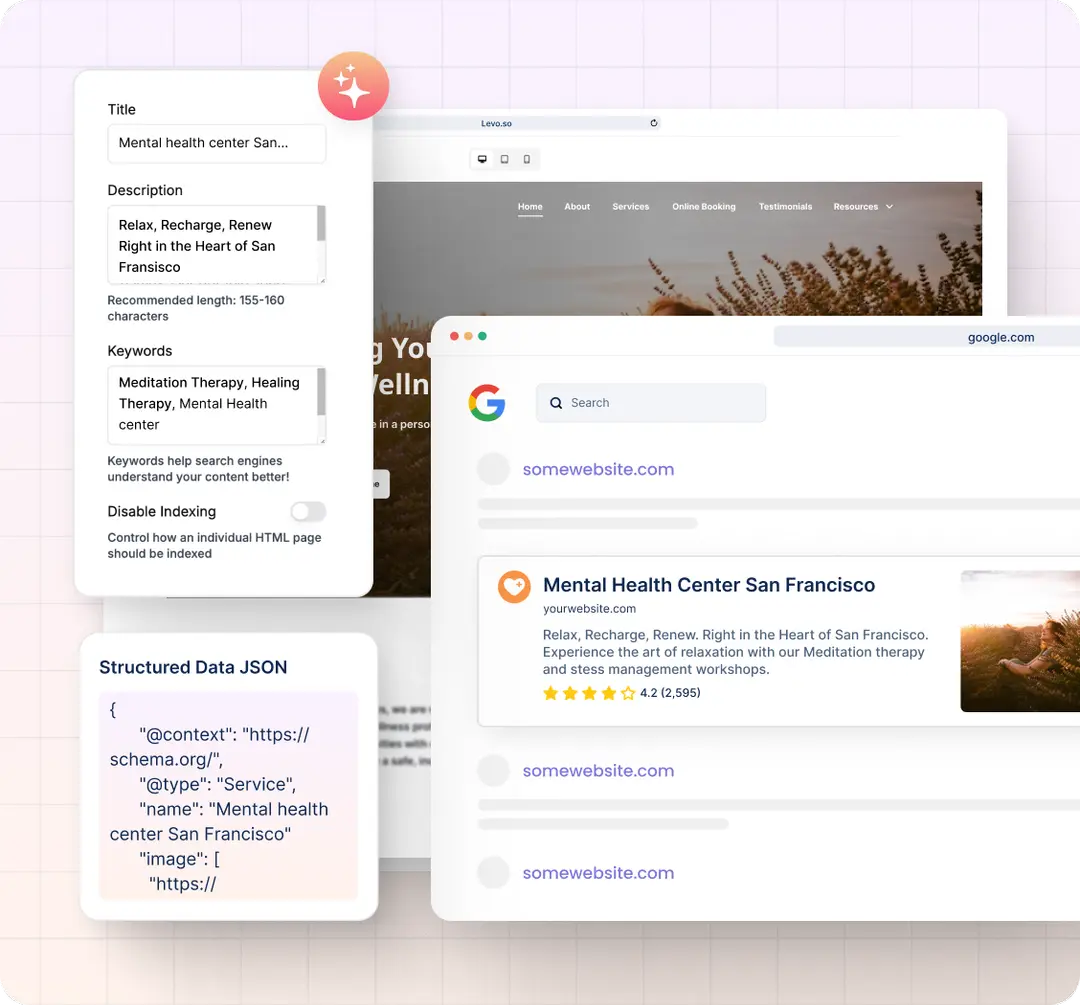Open the first somewebsite.com result link
1080x1005 pixels.
[x=598, y=469]
